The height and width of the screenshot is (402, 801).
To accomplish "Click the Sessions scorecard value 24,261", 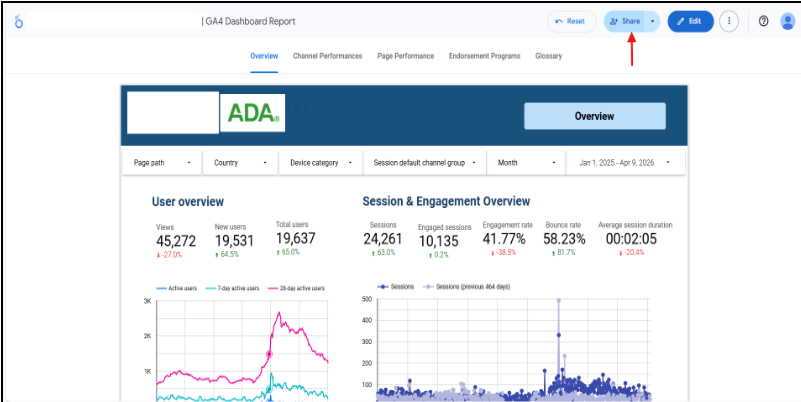I will [383, 239].
